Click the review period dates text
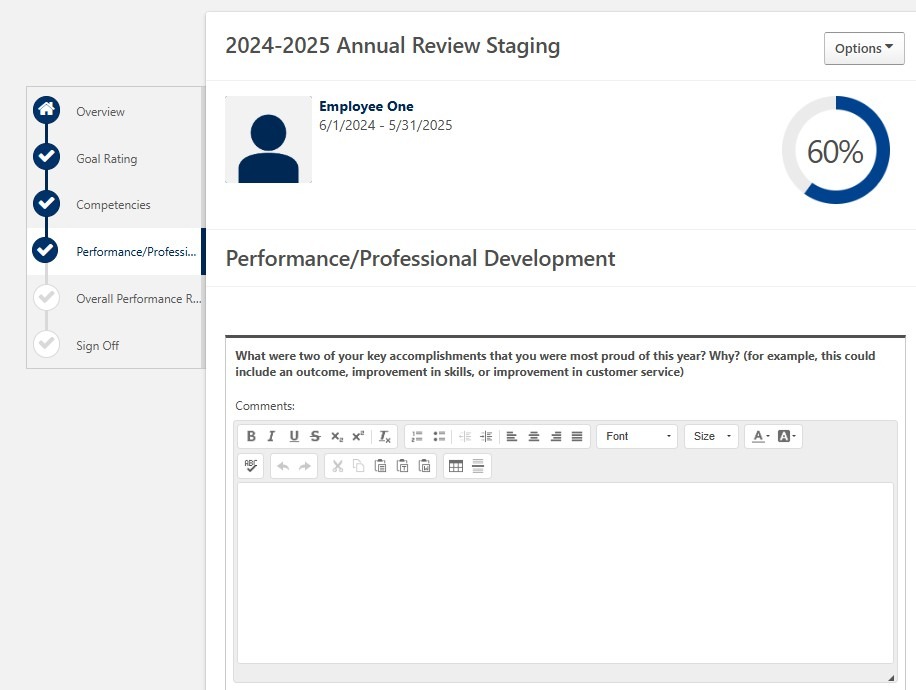 [x=386, y=126]
